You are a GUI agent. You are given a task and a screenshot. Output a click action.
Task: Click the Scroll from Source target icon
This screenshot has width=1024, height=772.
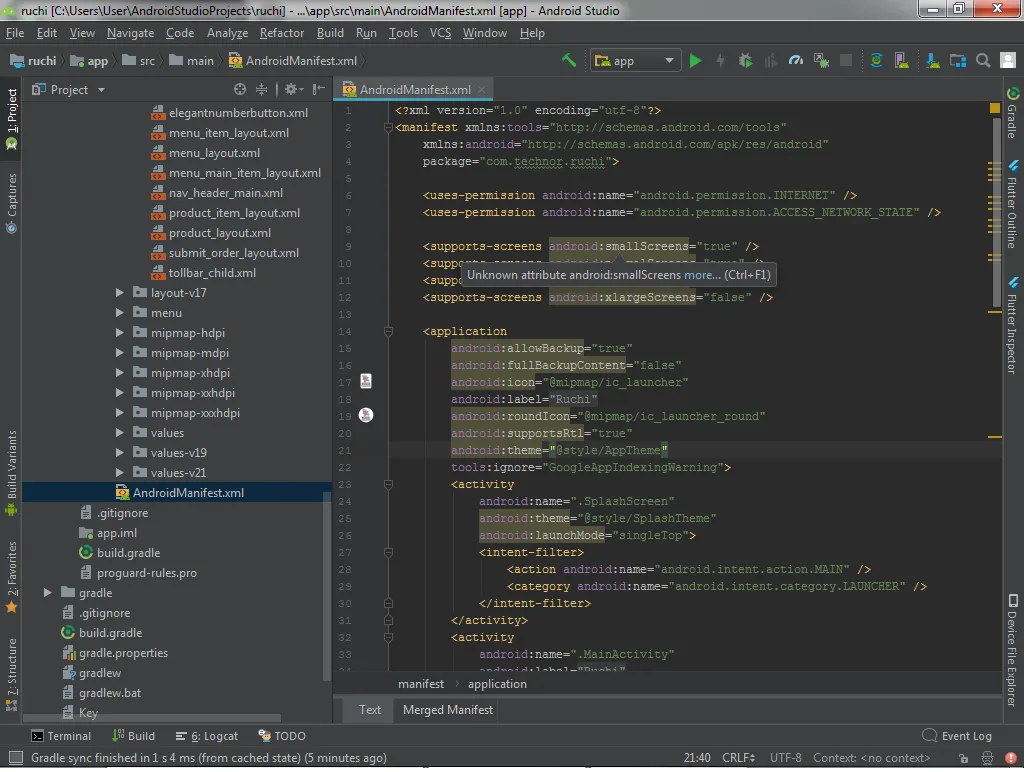coord(239,90)
